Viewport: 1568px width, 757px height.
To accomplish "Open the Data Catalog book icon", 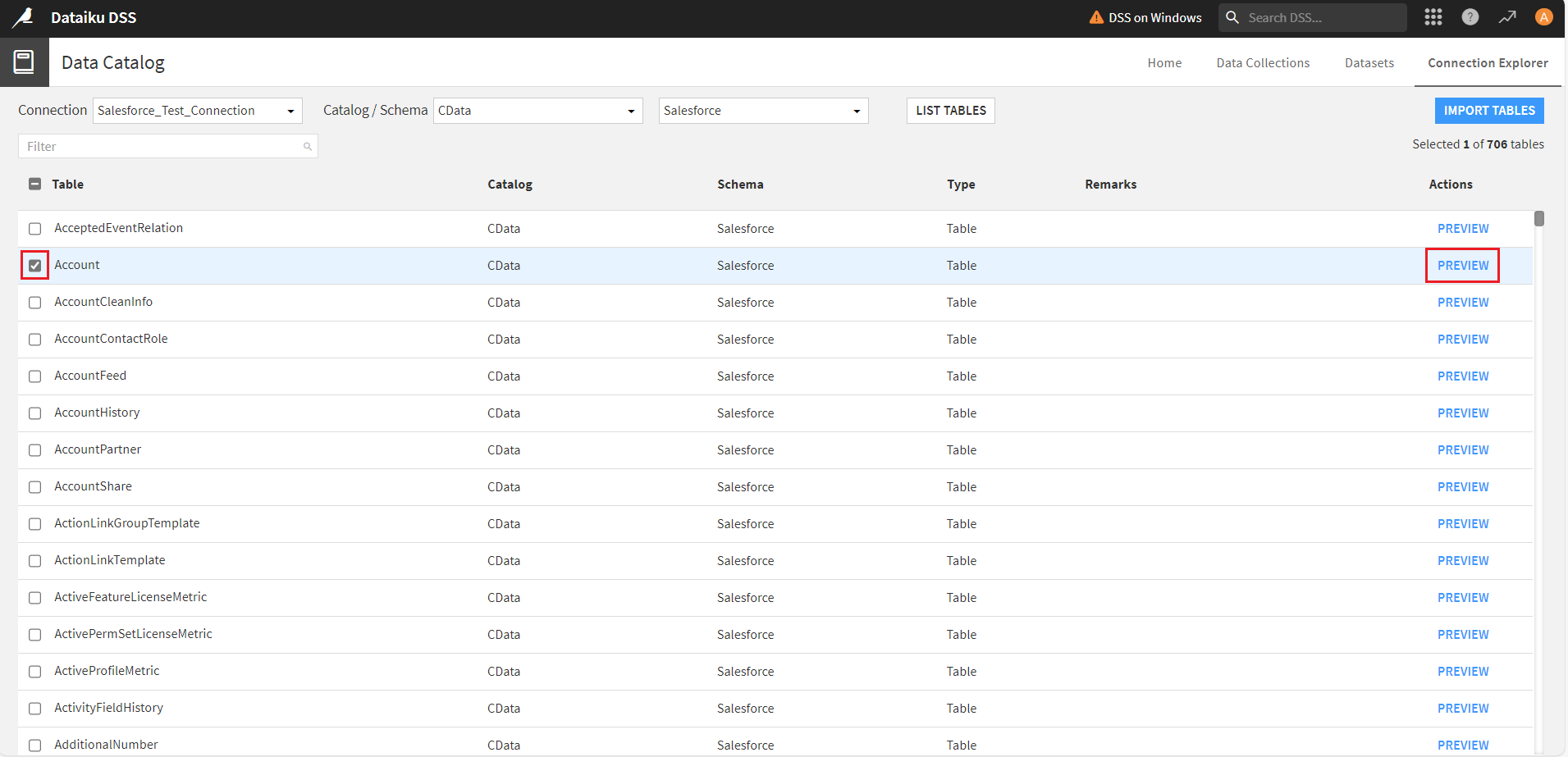I will point(24,62).
